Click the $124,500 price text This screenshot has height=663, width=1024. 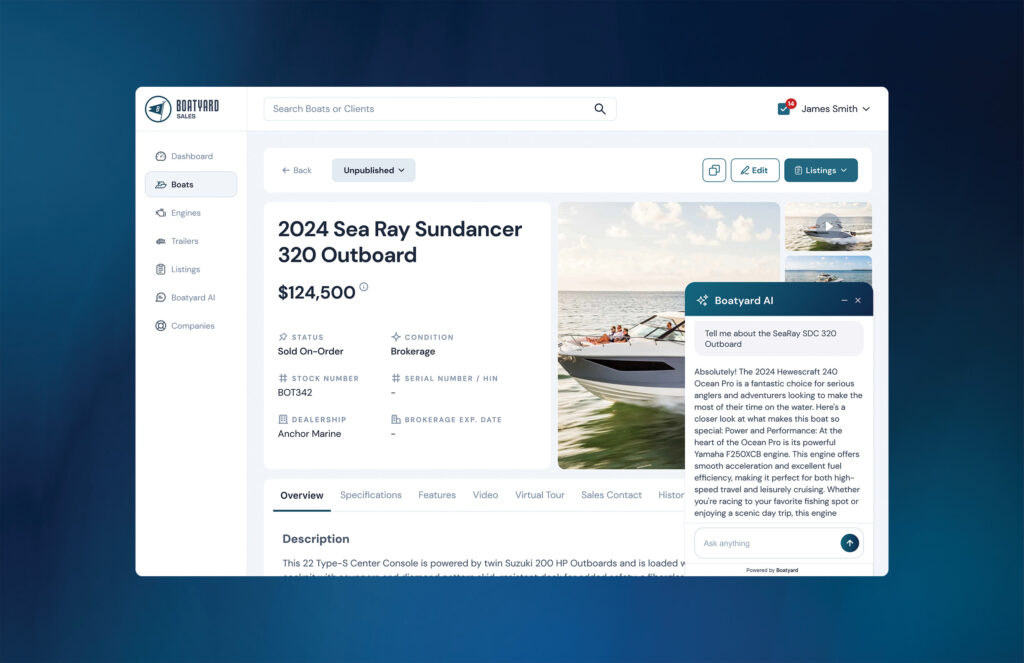click(x=317, y=293)
